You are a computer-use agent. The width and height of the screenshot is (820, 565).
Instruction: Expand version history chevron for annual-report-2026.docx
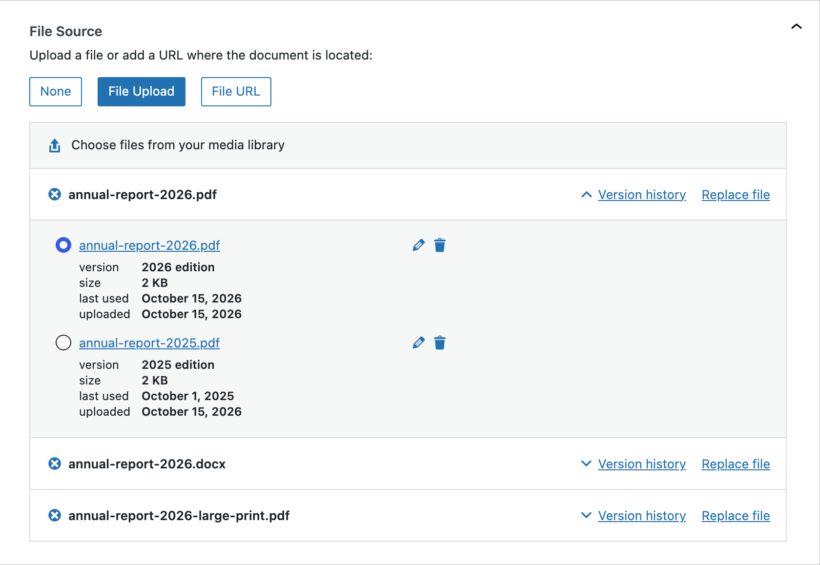pos(586,464)
